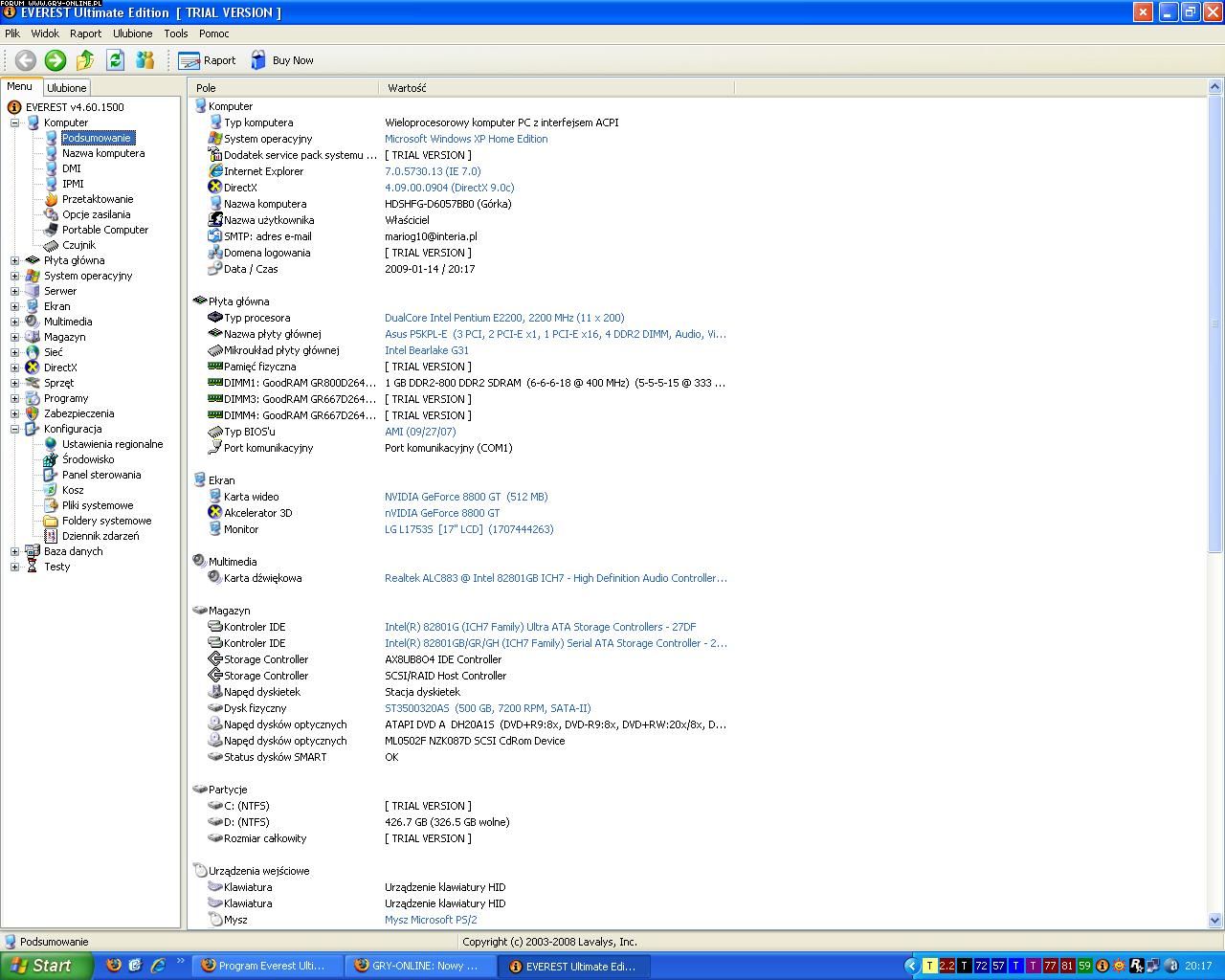Screen dimensions: 1225x980
Task: Click the Kosz recycle bin icon
Action: pyautogui.click(x=51, y=490)
